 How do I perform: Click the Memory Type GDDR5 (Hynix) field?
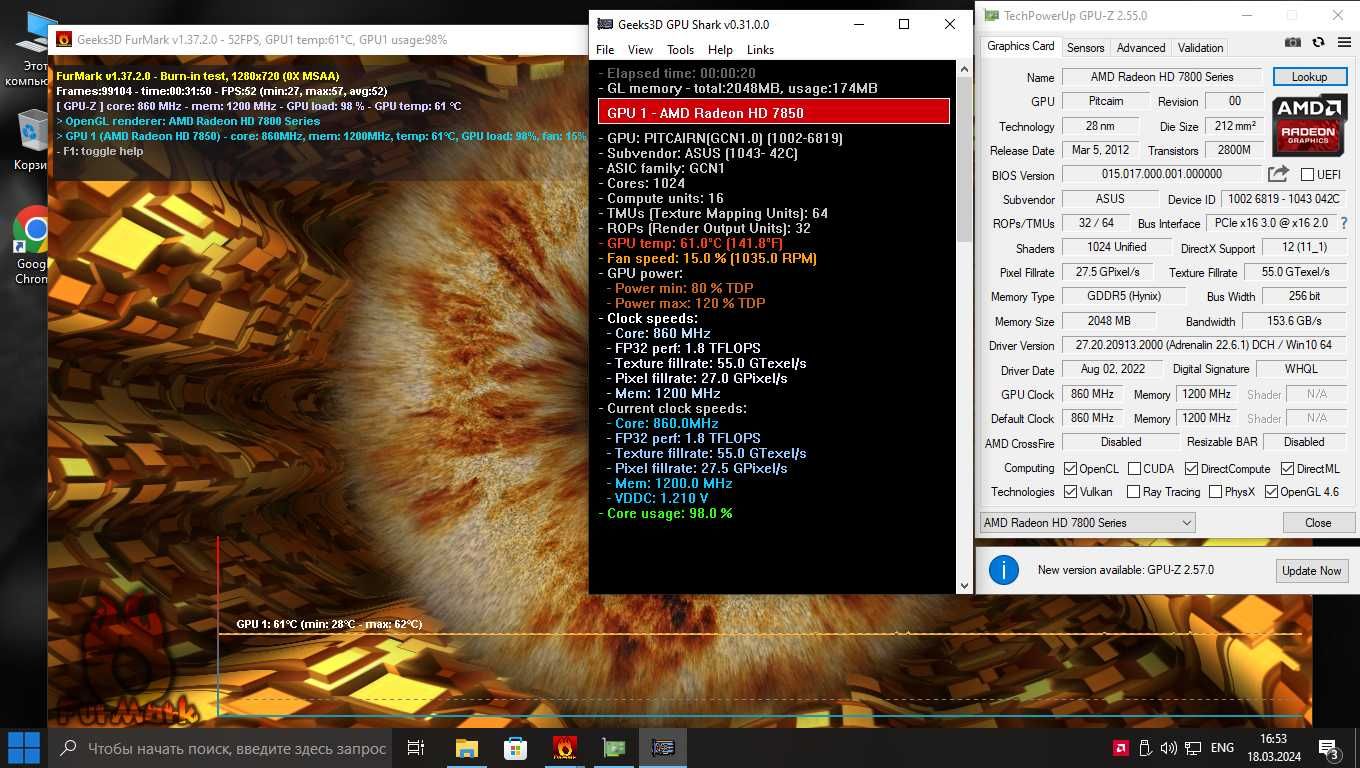coord(1124,296)
